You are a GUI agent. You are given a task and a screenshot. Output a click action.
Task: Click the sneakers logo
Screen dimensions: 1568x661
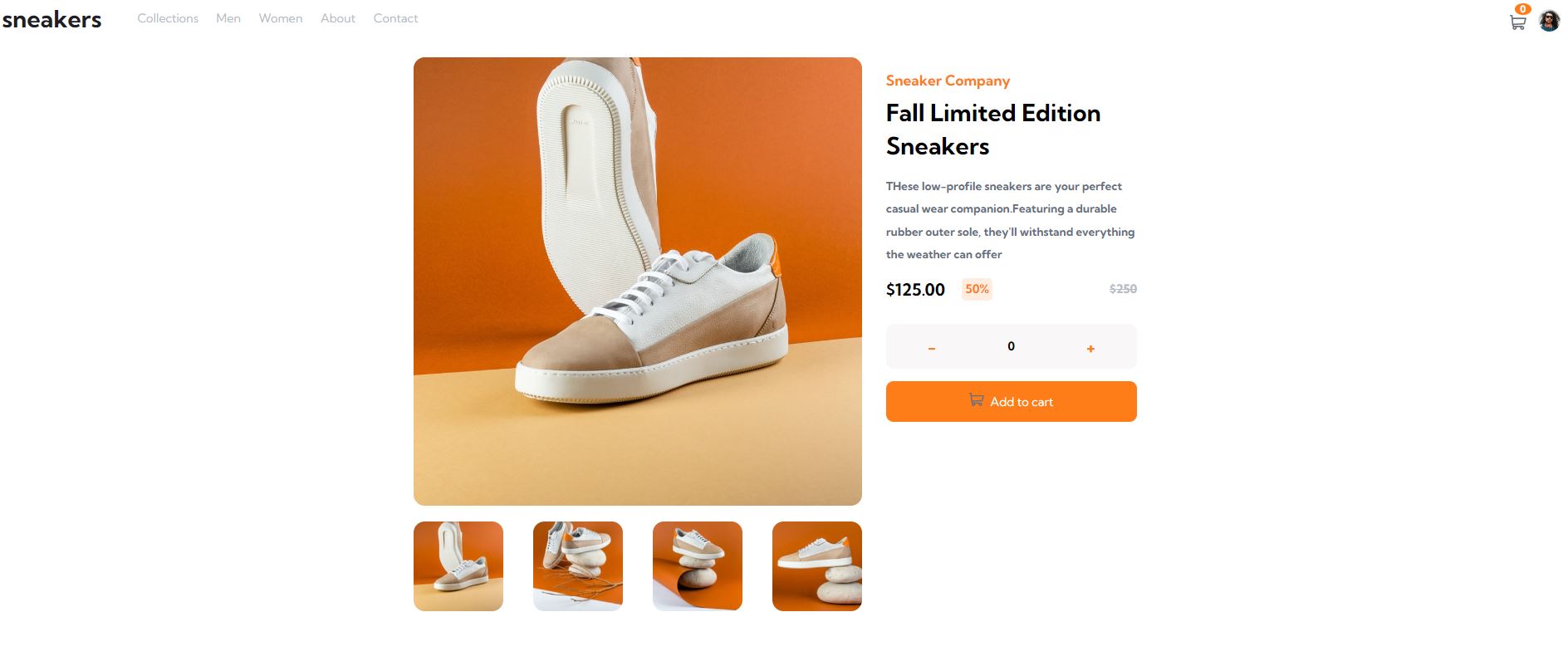52,19
